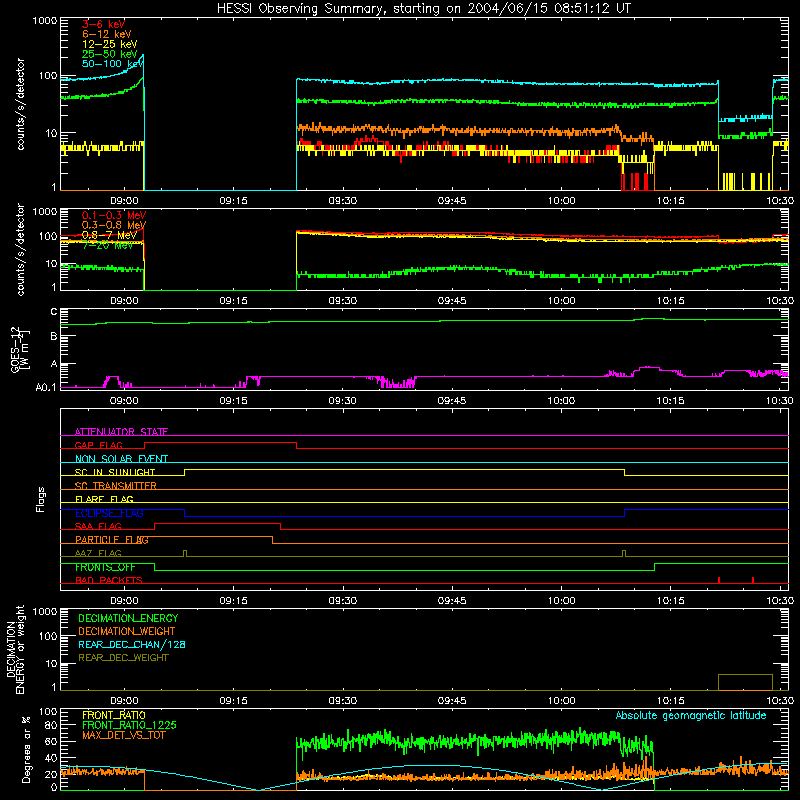Click the HESSI Observing Summary title text
Viewport: 800px width, 800px height.
coord(424,8)
